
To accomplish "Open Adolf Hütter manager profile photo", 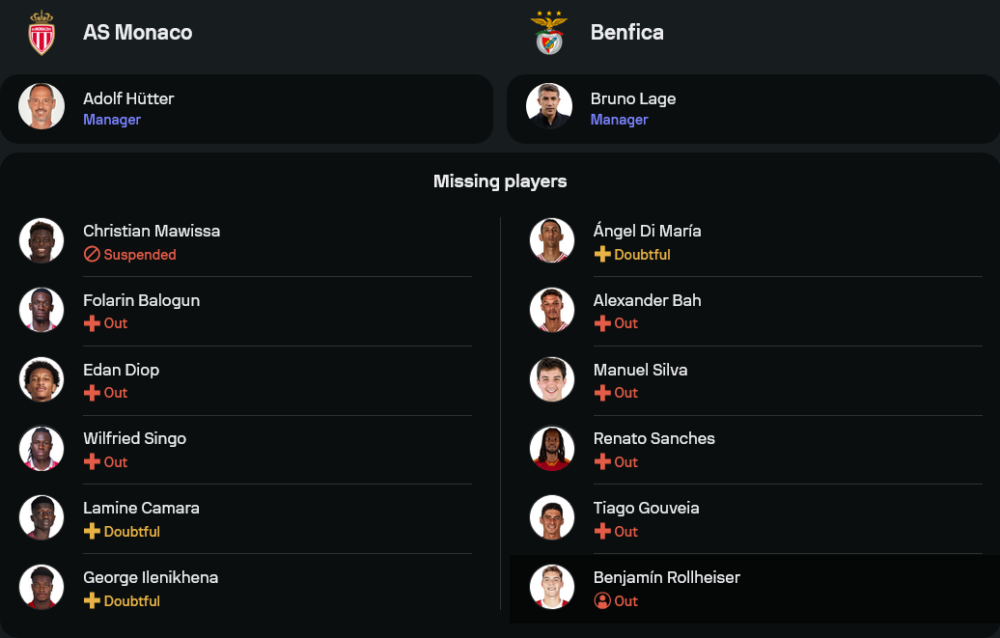I will [41, 107].
